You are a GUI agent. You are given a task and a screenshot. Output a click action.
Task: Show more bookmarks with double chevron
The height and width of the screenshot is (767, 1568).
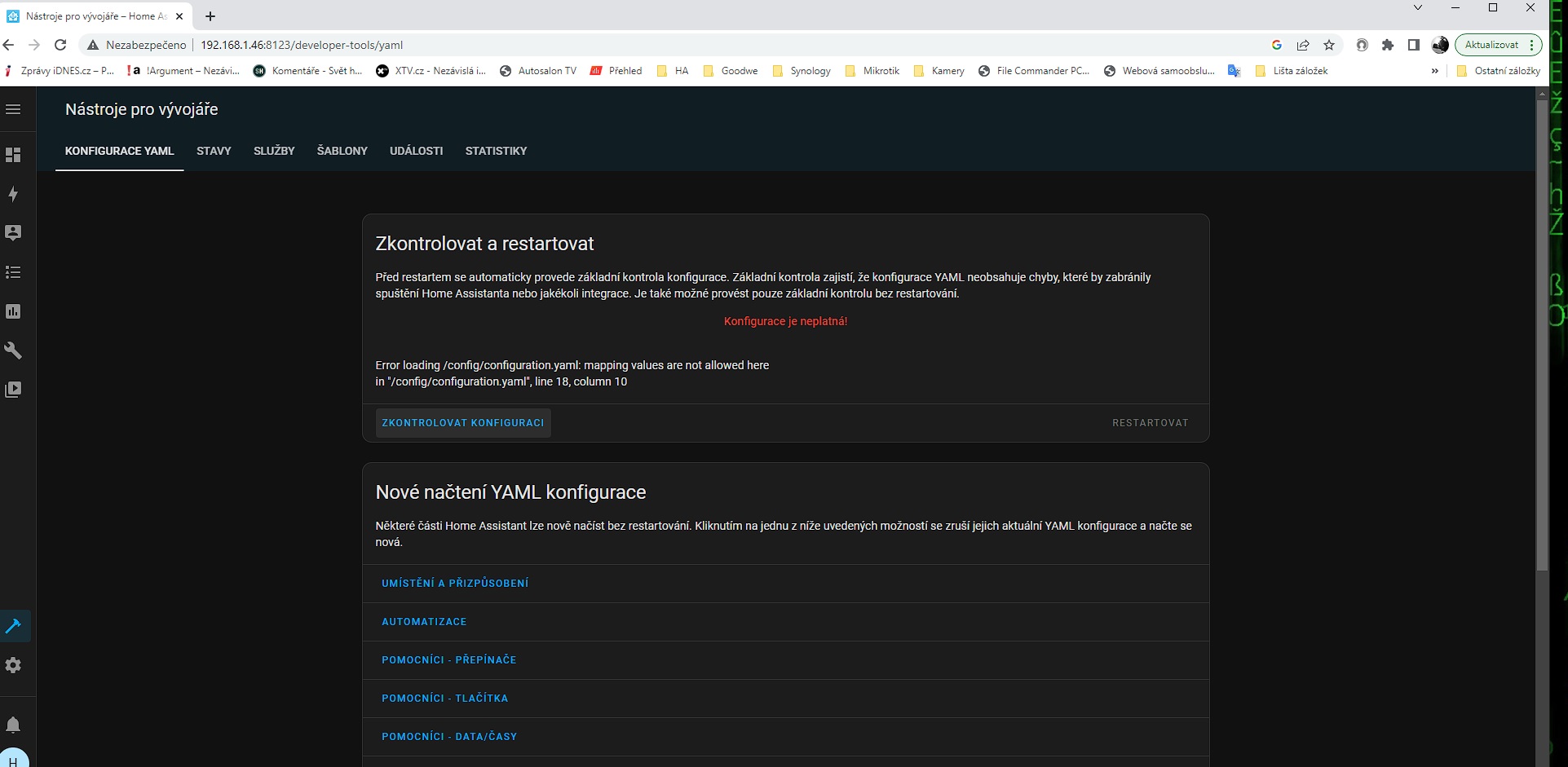tap(1435, 71)
